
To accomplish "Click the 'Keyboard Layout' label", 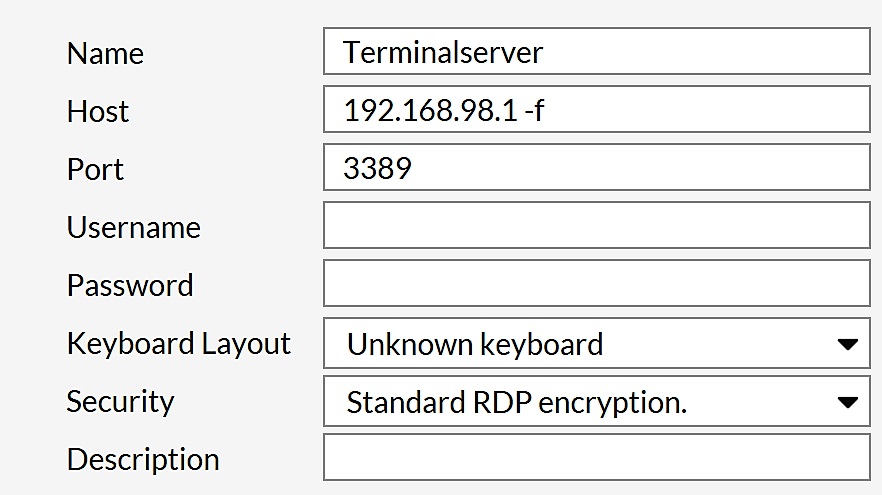I will point(178,343).
